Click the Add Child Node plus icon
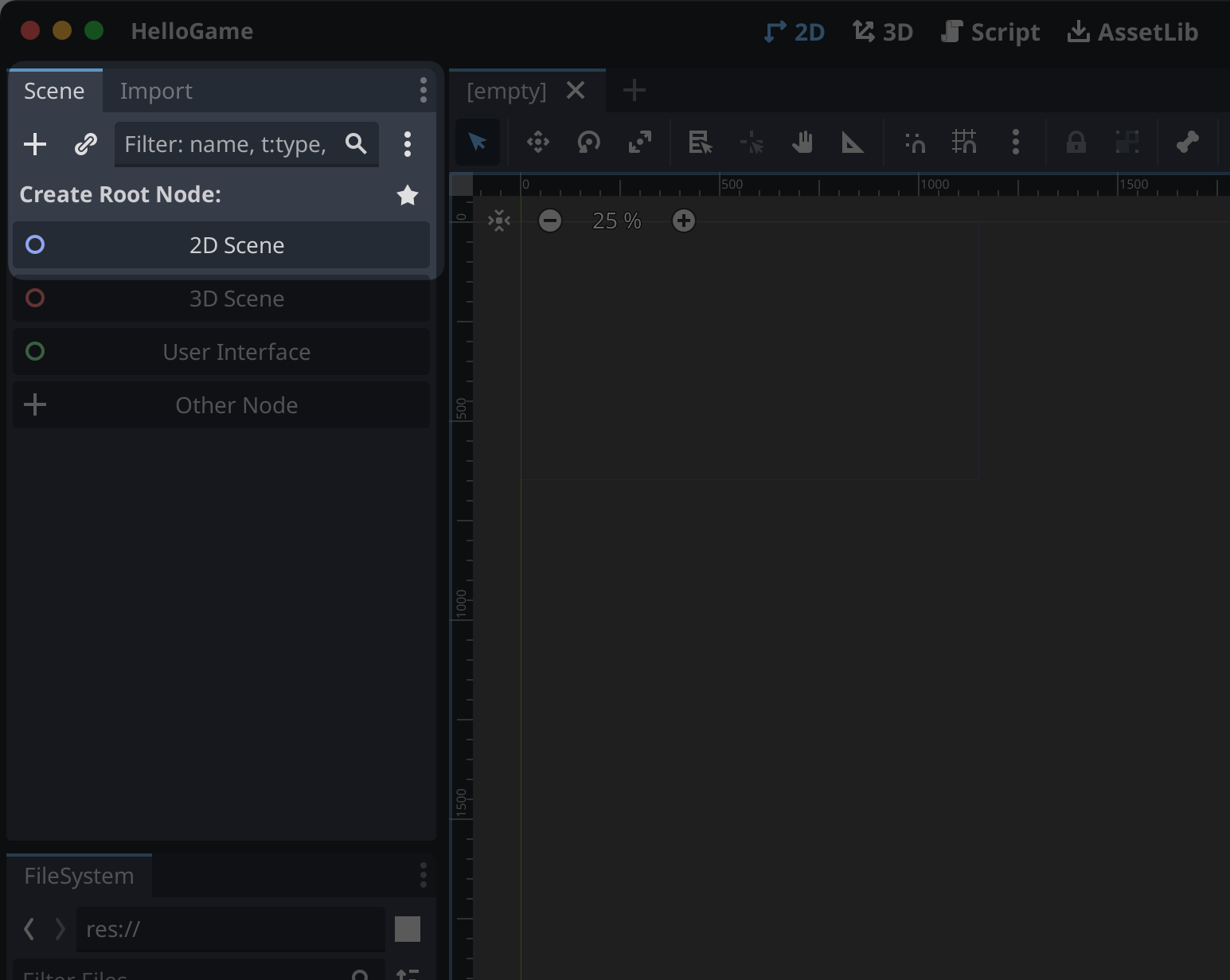Image resolution: width=1230 pixels, height=980 pixels. coord(35,144)
